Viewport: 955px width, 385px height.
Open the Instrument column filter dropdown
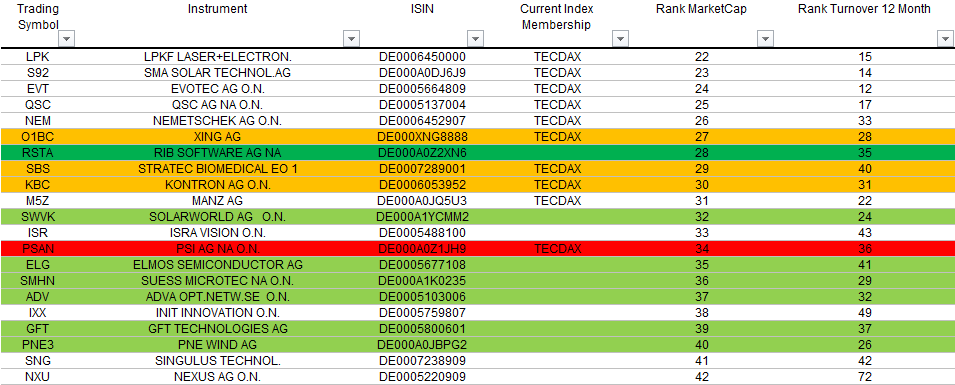click(x=351, y=39)
